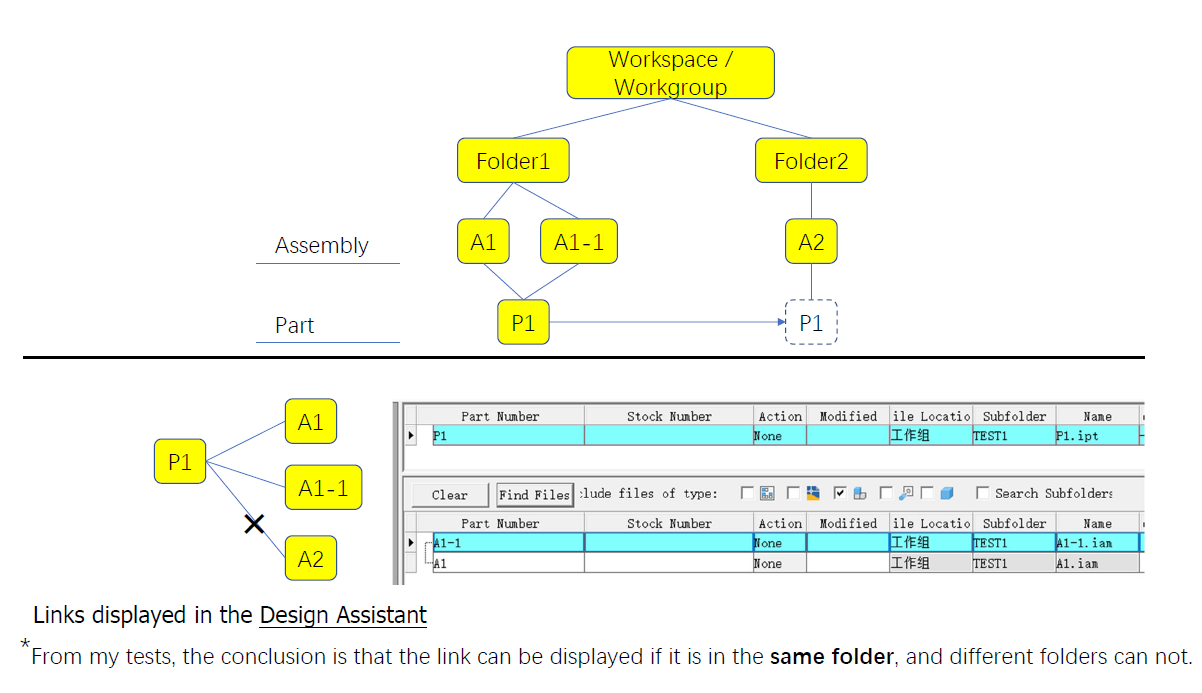Click the Folder2 node
Viewport: 1202px width, 693px height.
click(811, 161)
